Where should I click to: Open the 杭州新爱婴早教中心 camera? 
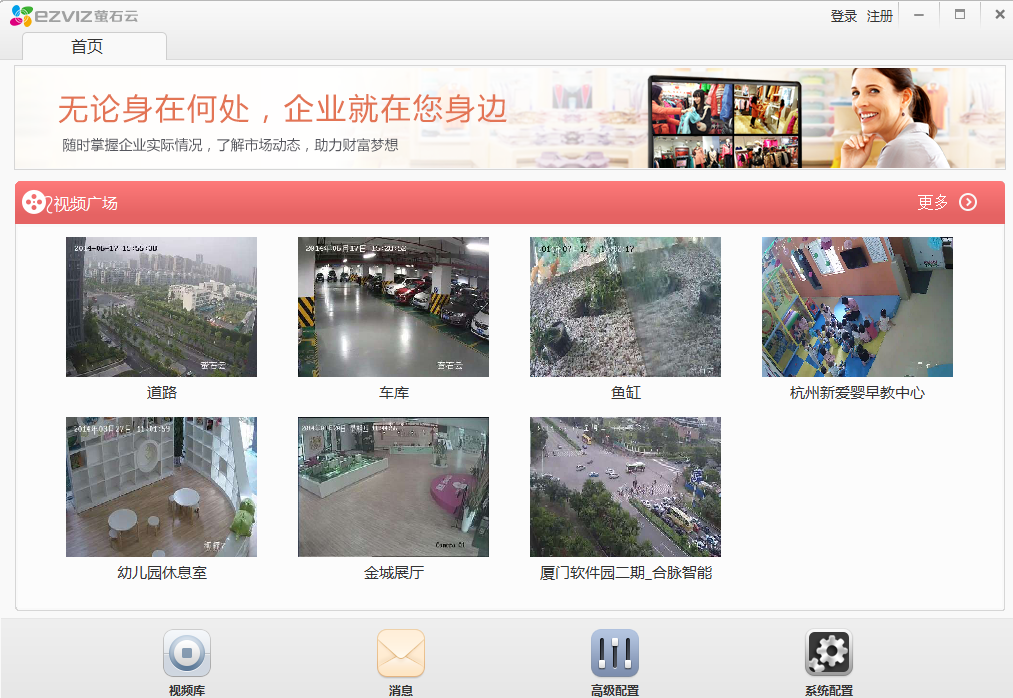coord(857,307)
